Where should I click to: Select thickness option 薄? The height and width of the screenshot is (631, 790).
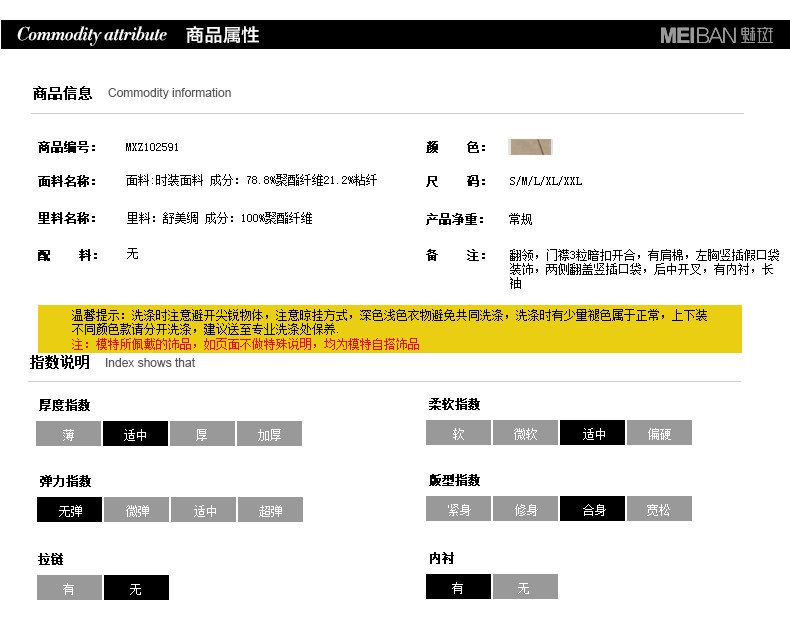pos(69,434)
